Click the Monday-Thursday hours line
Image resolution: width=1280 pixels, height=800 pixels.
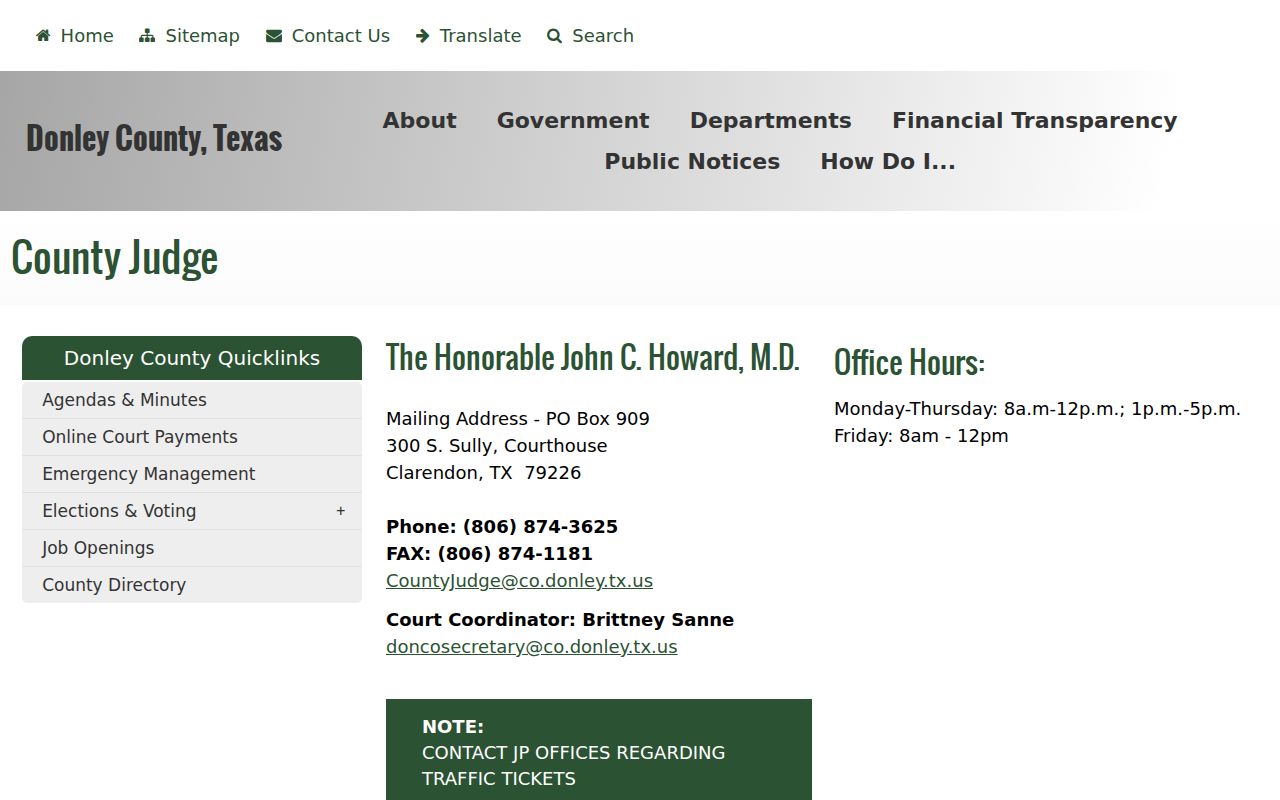pyautogui.click(x=1037, y=409)
